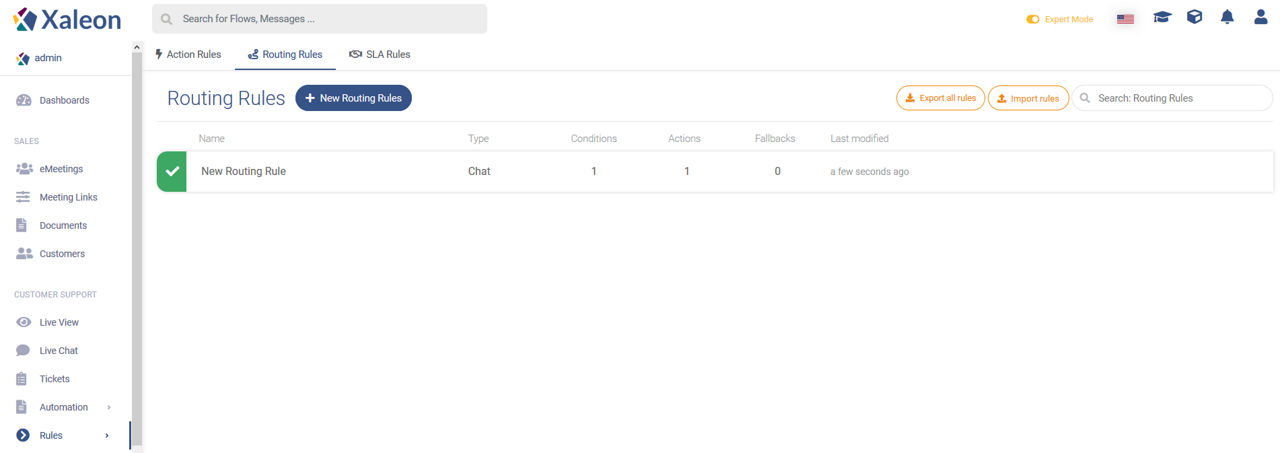
Task: Toggle the green active checkmark of New Routing Rule
Action: [x=172, y=171]
